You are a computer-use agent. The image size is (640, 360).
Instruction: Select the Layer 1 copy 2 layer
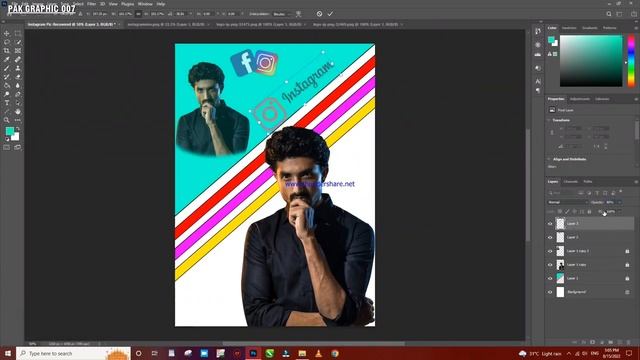591,251
